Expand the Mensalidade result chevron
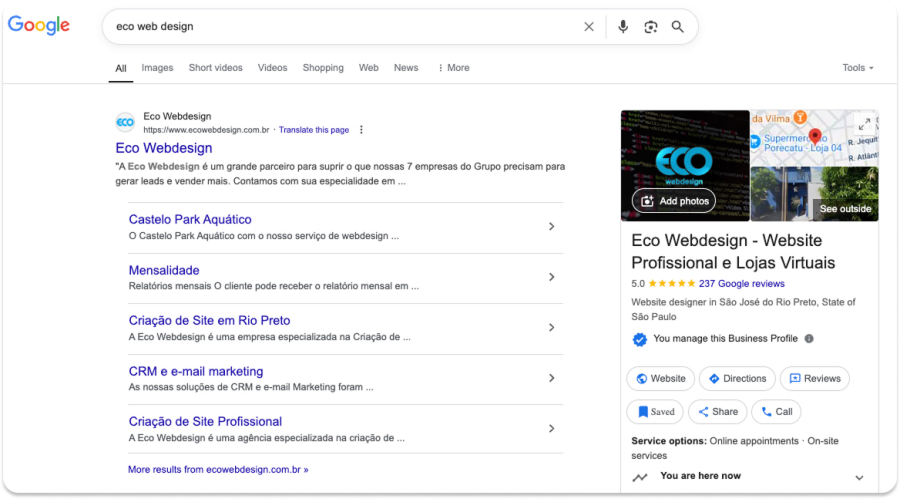This screenshot has height=499, width=900. click(x=551, y=277)
